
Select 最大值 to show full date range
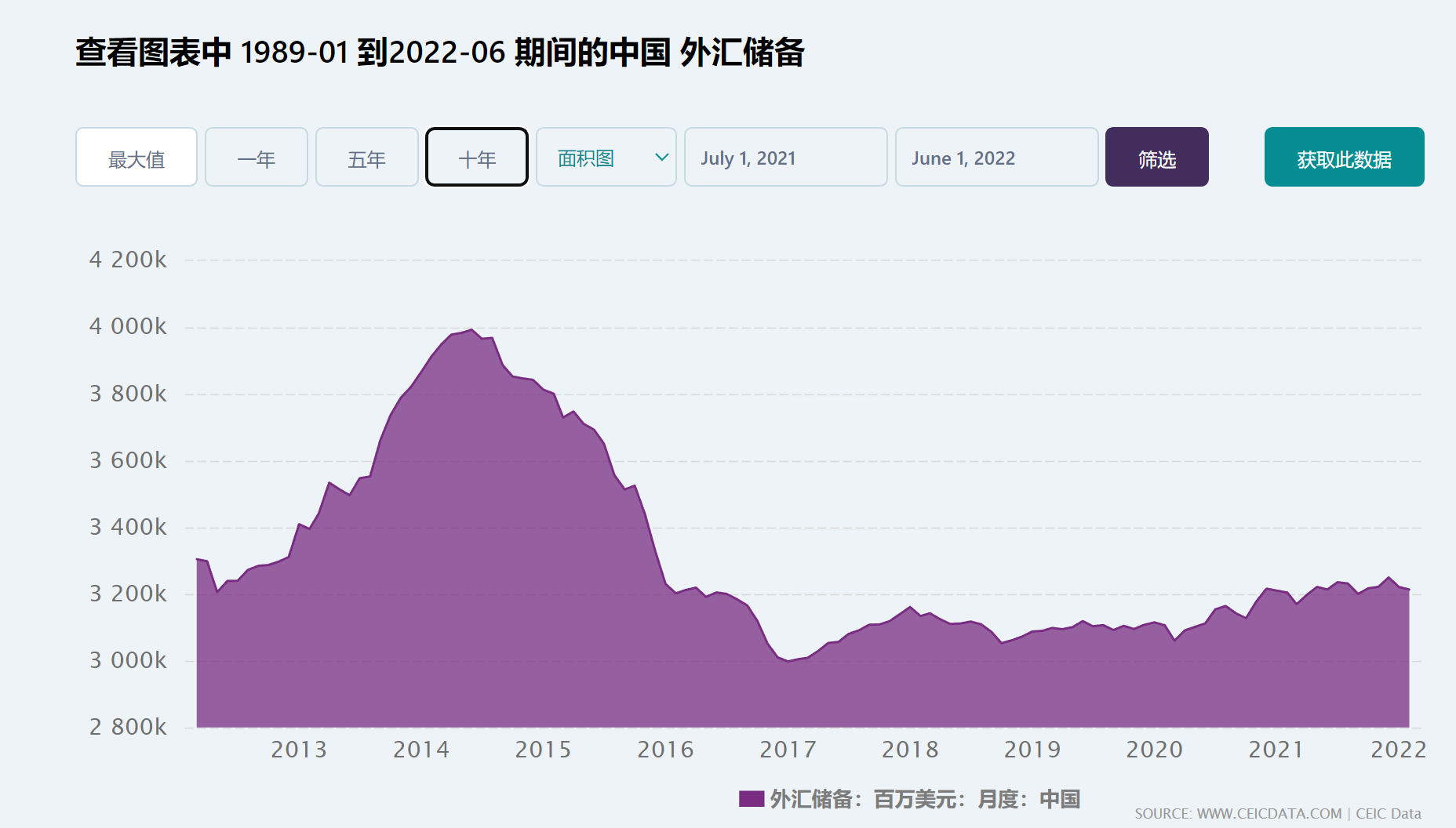(136, 158)
